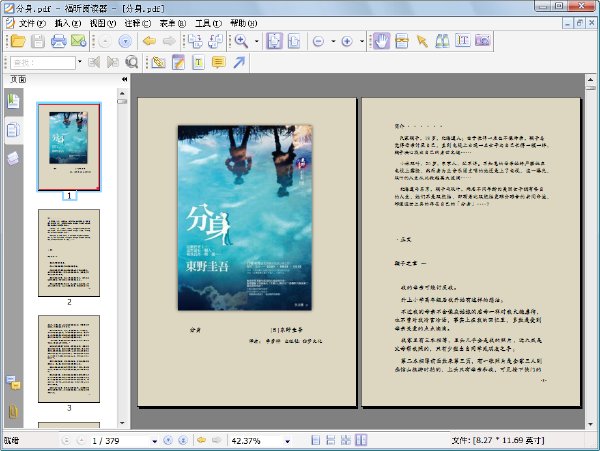This screenshot has width=600, height=451.
Task: Click the rotate pages left icon
Action: coord(195,41)
